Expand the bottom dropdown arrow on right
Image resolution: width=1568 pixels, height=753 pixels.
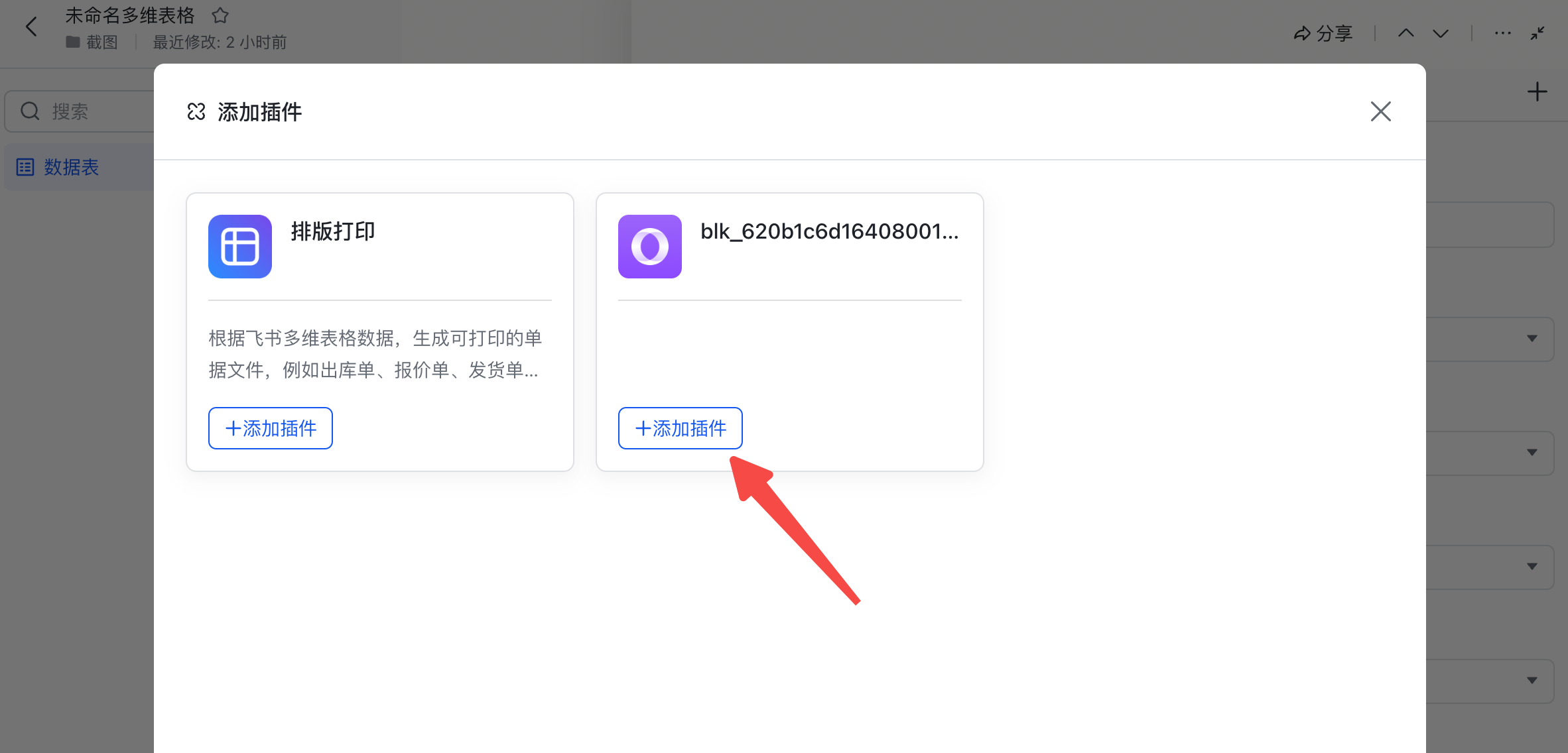tap(1532, 680)
